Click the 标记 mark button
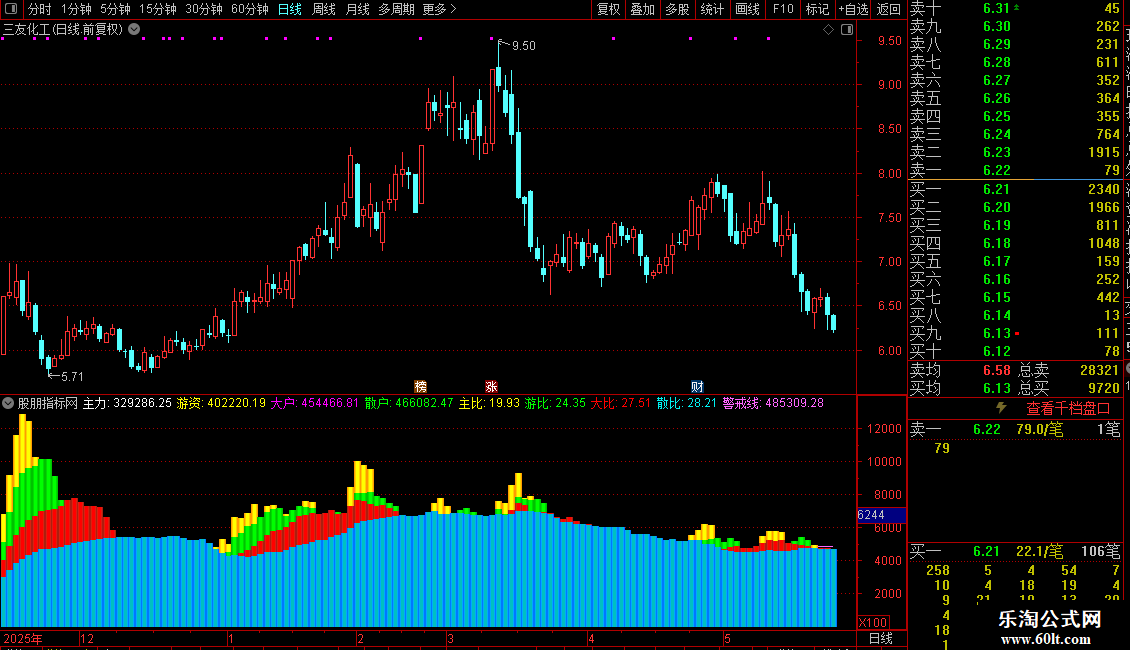The height and width of the screenshot is (650, 1130). 817,9
